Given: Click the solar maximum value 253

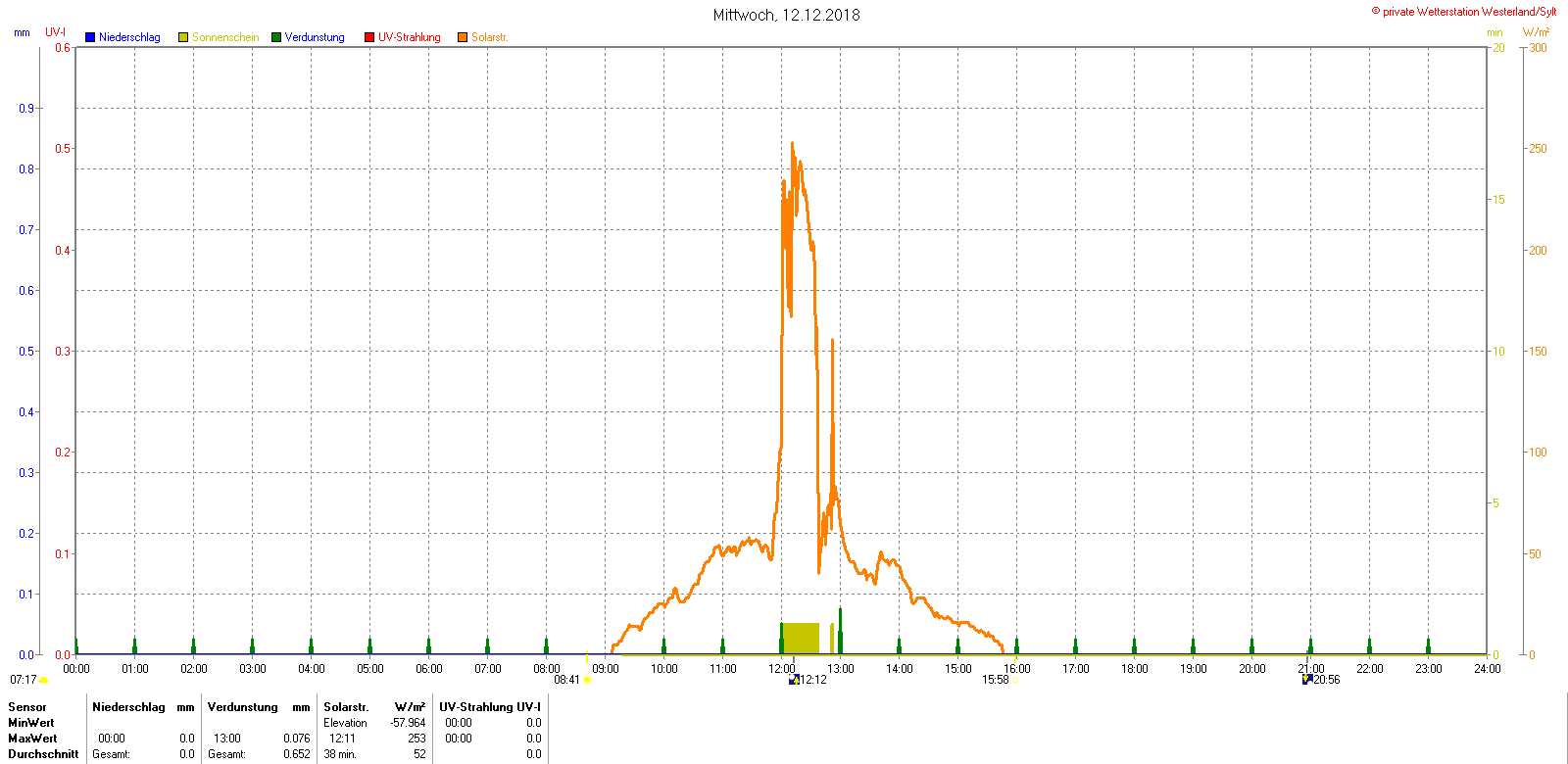Looking at the screenshot, I should click(x=416, y=739).
